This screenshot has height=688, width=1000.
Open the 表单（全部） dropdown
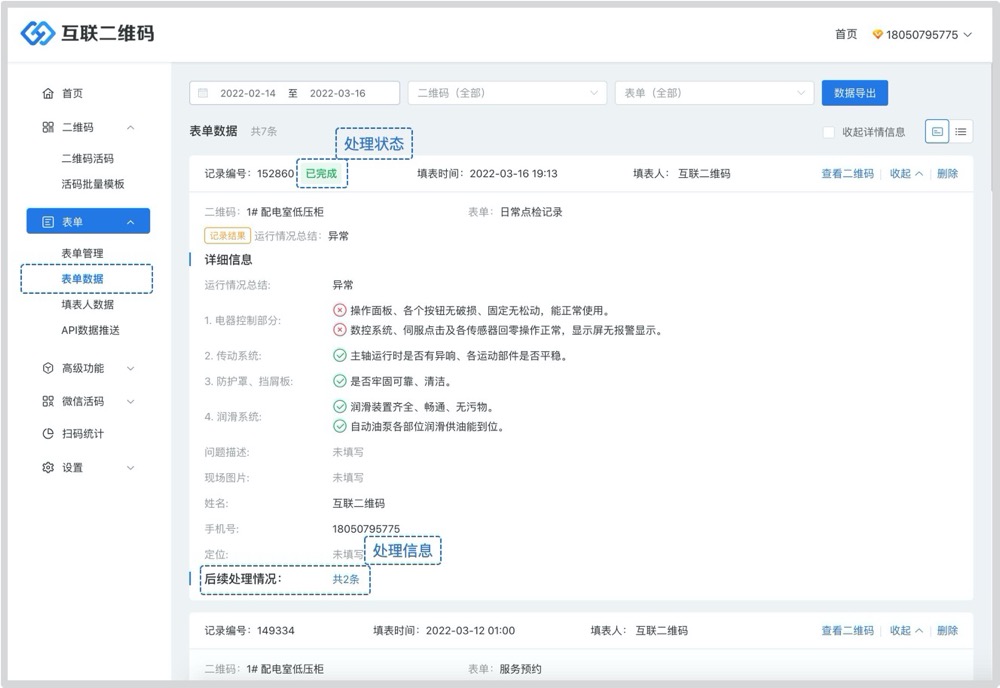coord(714,93)
